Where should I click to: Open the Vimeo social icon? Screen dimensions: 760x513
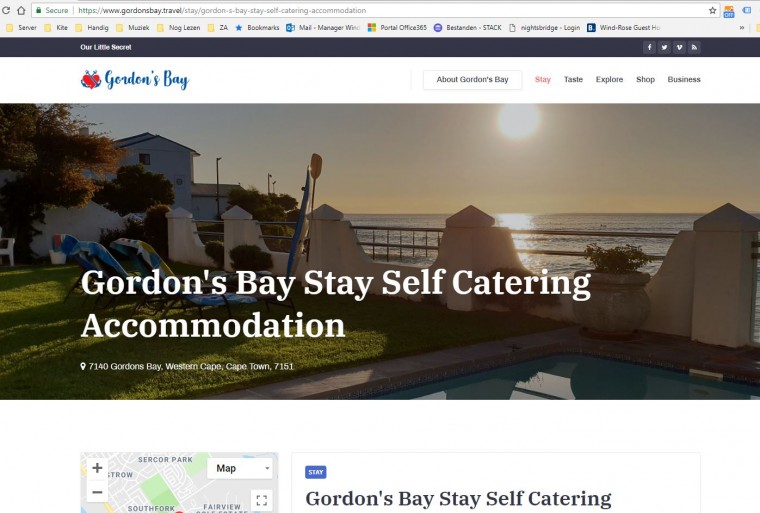679,47
